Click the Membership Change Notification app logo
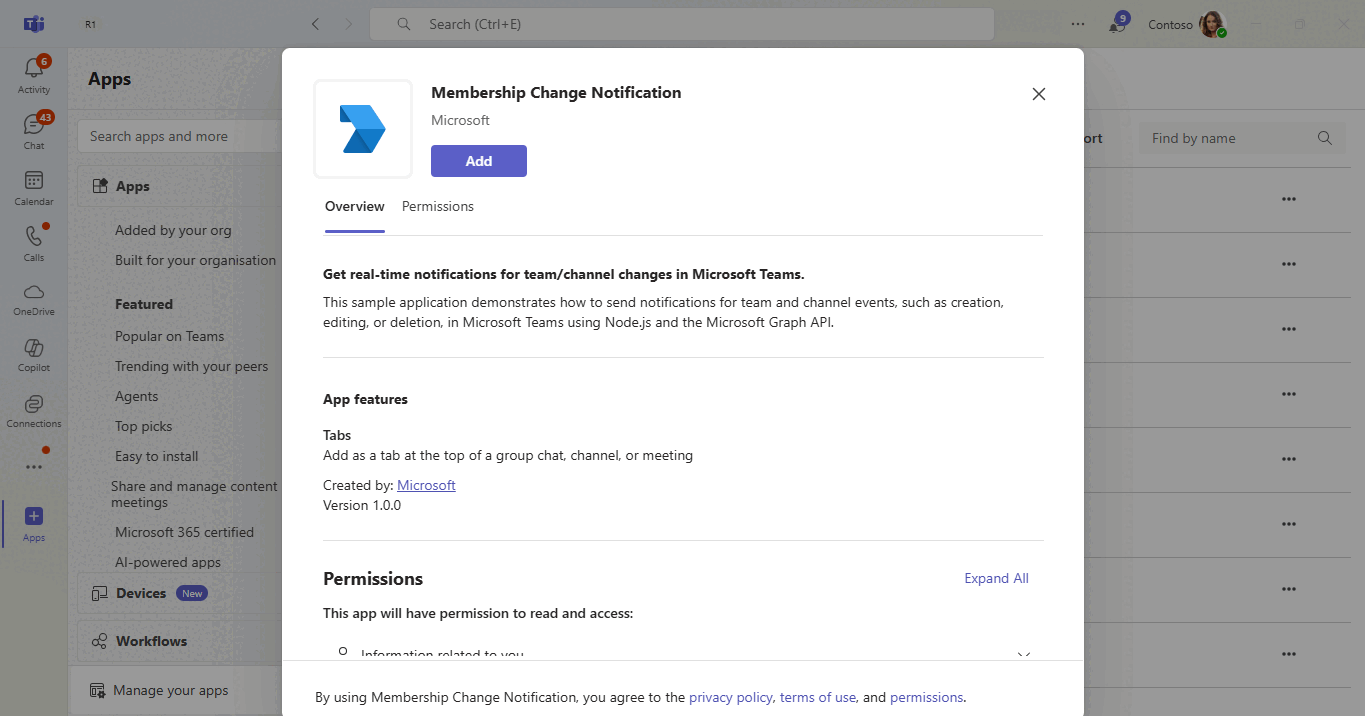 point(363,129)
